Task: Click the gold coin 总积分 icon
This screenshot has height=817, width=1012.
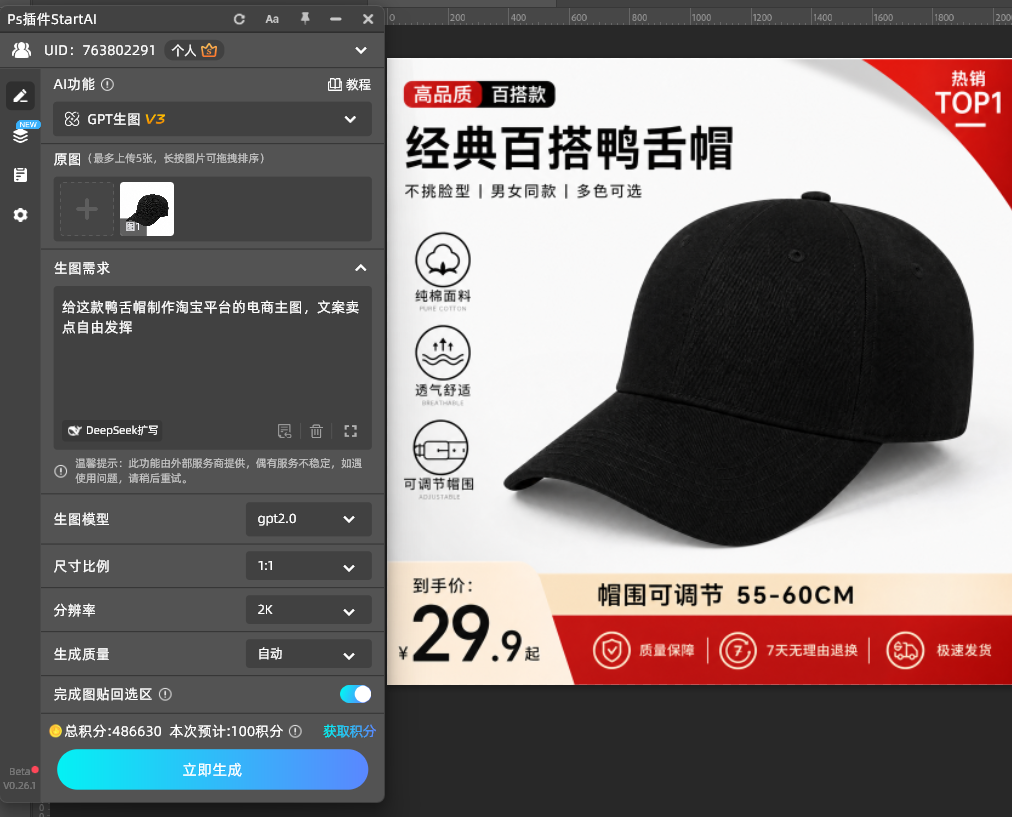Action: tap(56, 731)
